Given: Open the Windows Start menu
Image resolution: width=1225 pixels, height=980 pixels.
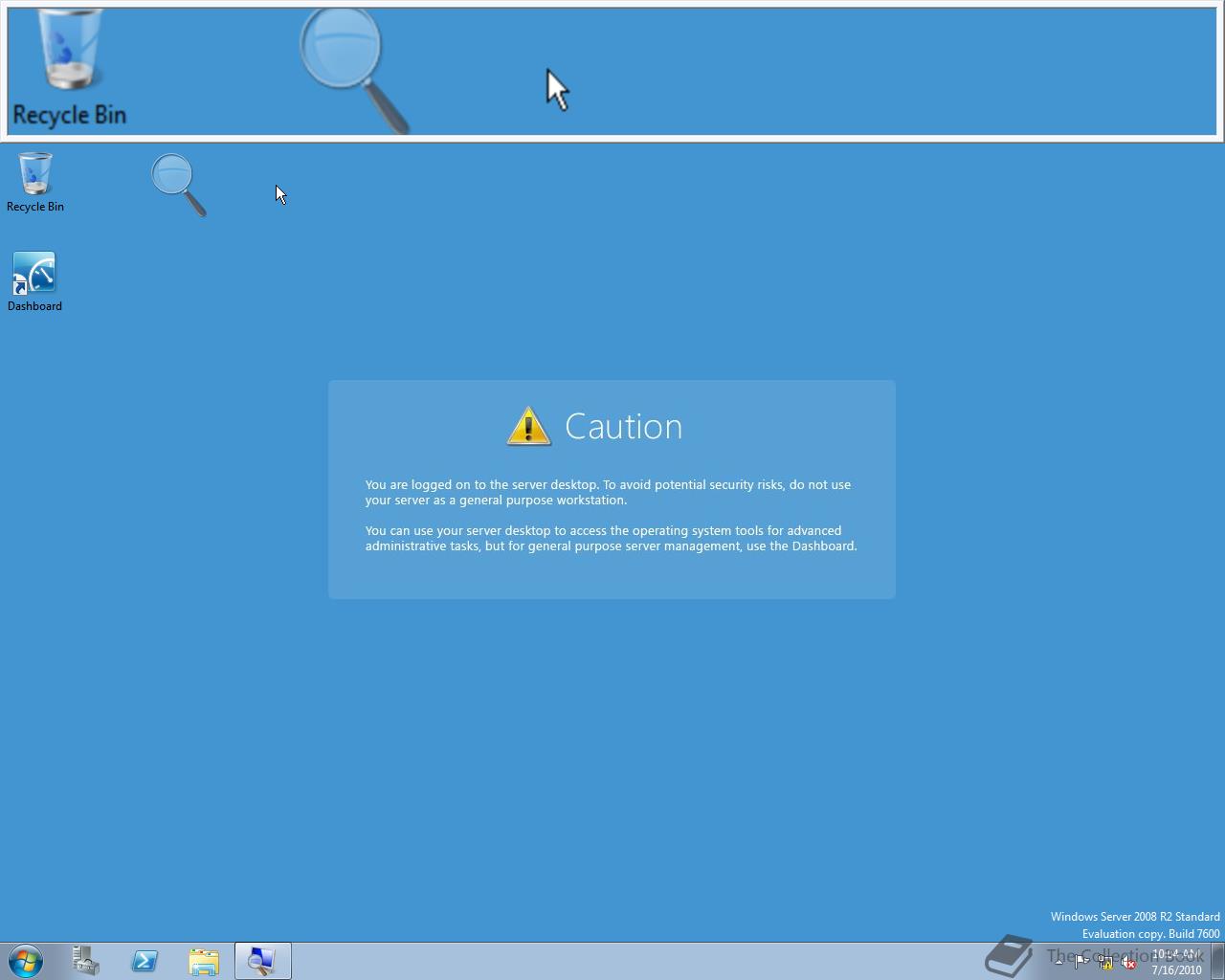Looking at the screenshot, I should coord(26,961).
